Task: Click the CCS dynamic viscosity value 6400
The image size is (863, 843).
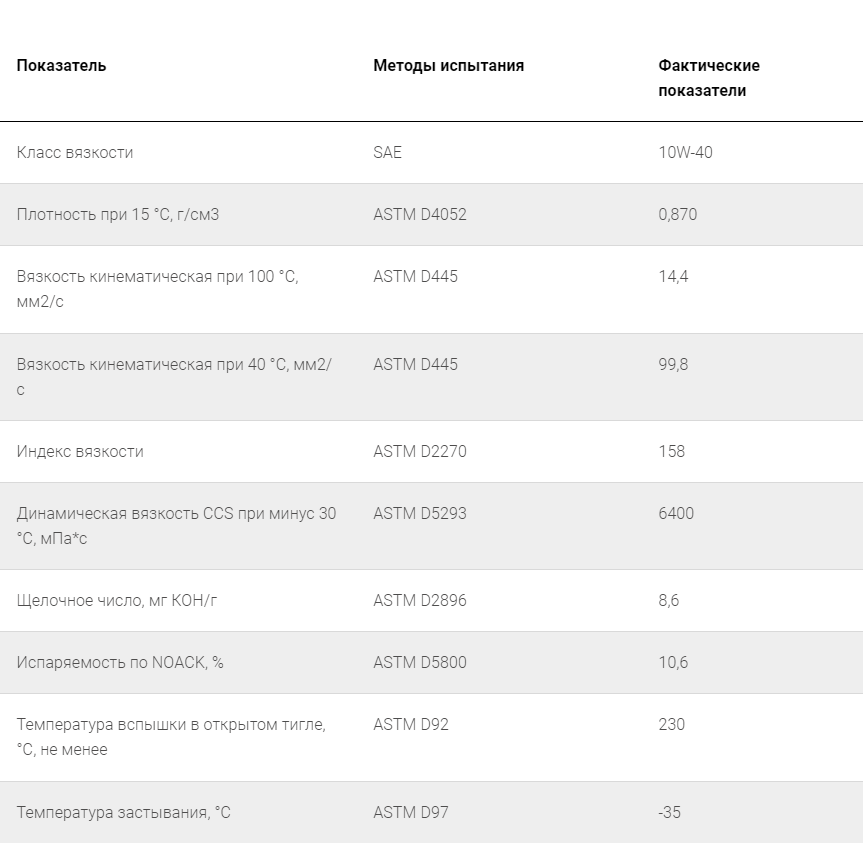Action: pyautogui.click(x=676, y=514)
